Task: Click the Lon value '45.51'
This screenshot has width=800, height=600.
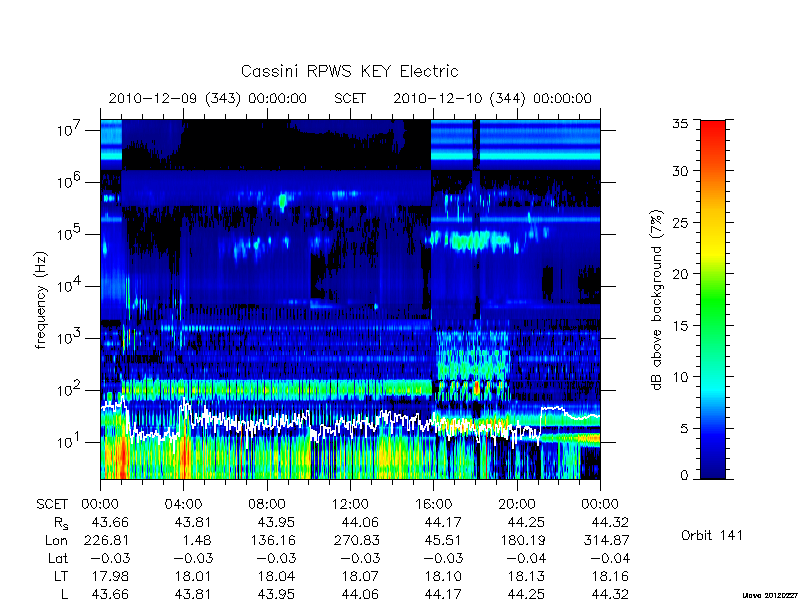Action: (443, 540)
